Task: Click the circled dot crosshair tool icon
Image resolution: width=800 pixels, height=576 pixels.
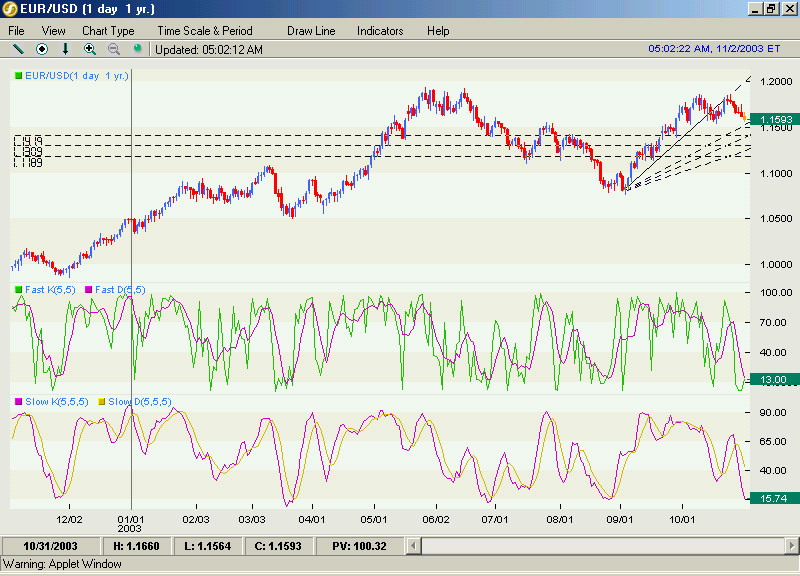Action: [42, 49]
